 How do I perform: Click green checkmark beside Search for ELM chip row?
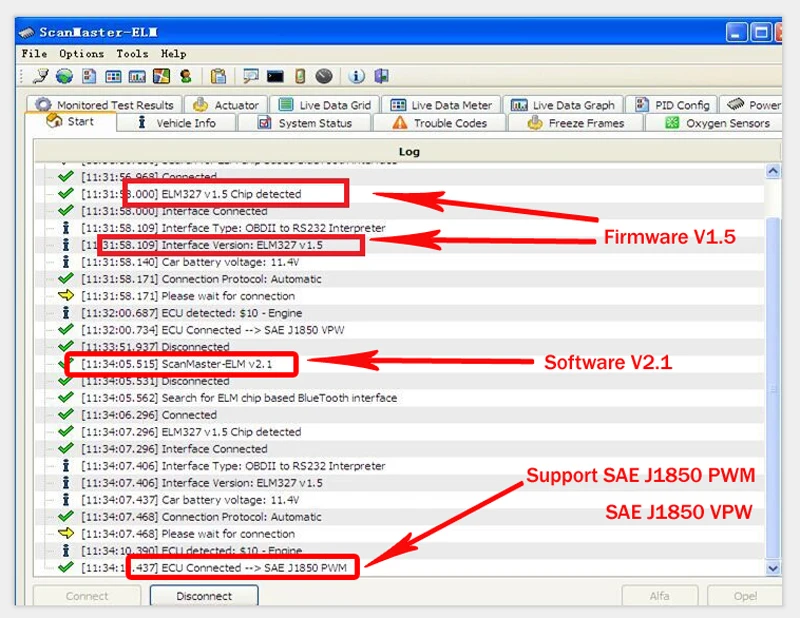coord(66,397)
